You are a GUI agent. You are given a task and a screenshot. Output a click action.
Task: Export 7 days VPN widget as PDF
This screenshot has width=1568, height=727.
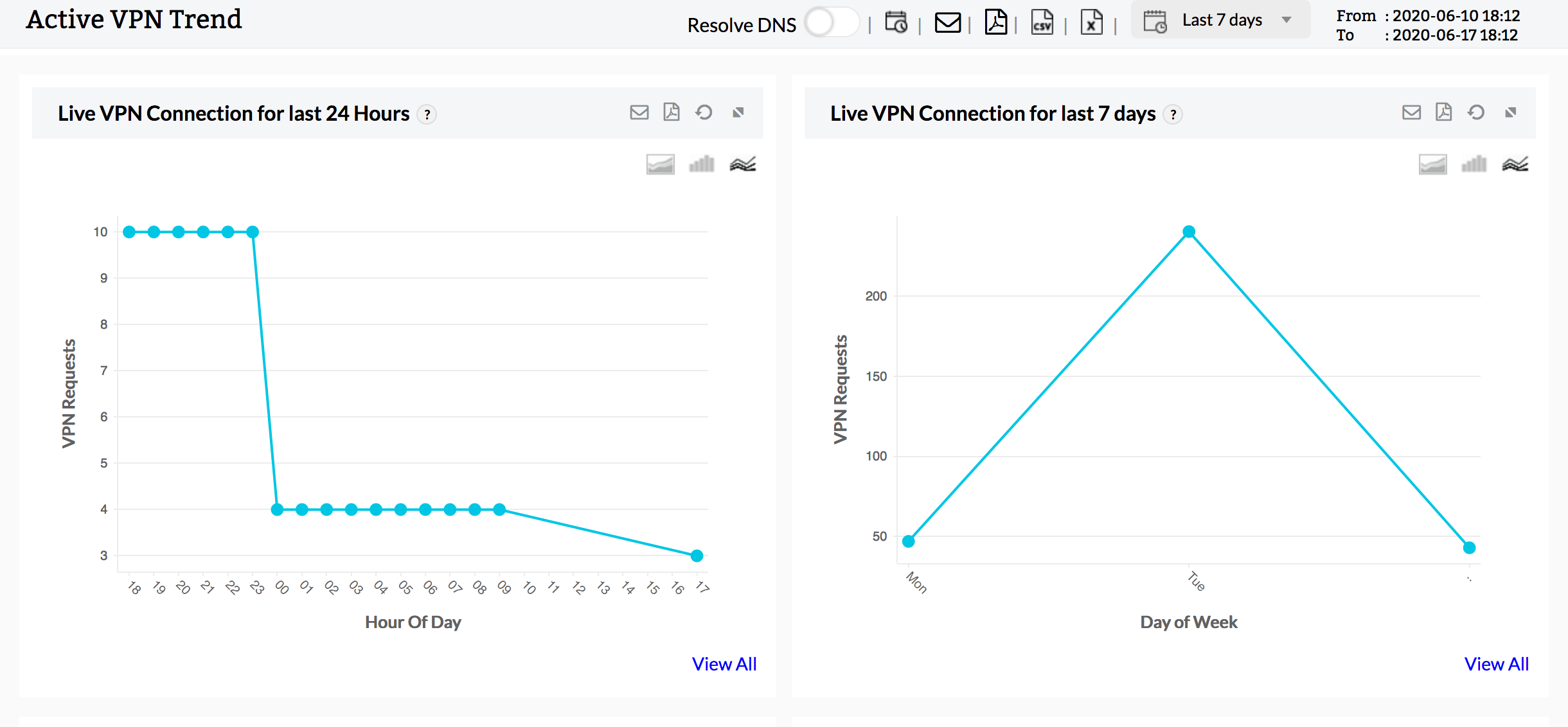tap(1443, 113)
